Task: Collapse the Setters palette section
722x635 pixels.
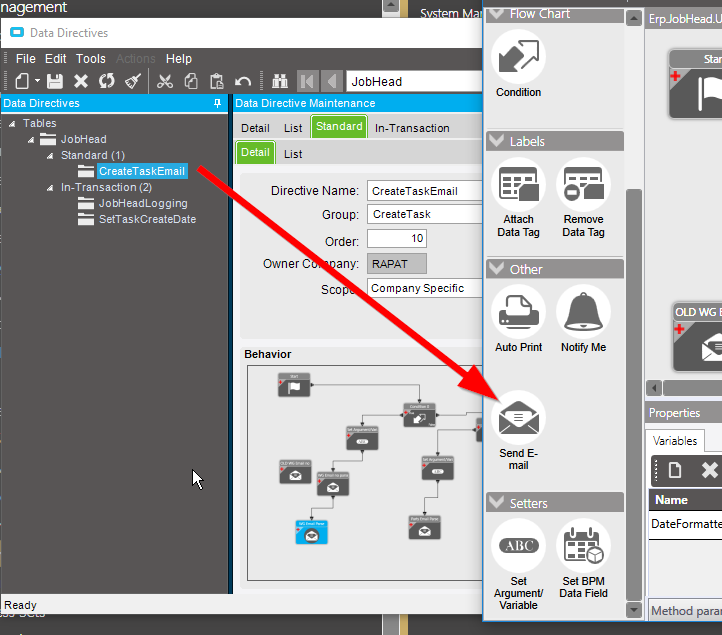Action: (x=496, y=503)
